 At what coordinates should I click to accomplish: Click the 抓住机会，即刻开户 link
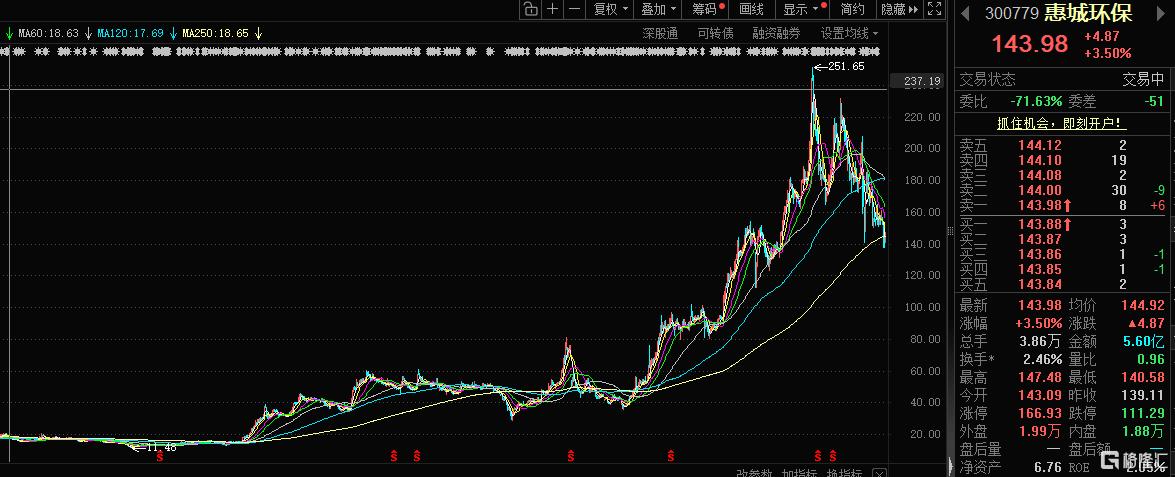point(1061,124)
